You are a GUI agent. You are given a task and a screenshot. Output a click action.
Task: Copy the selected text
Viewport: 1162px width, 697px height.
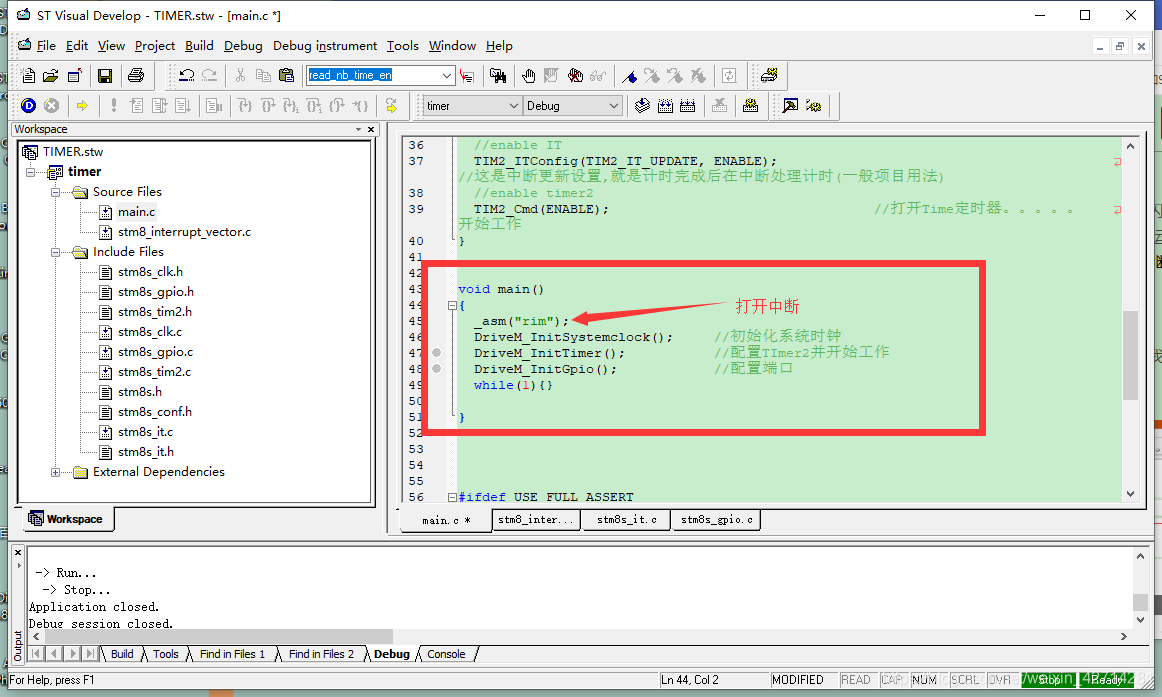(263, 76)
